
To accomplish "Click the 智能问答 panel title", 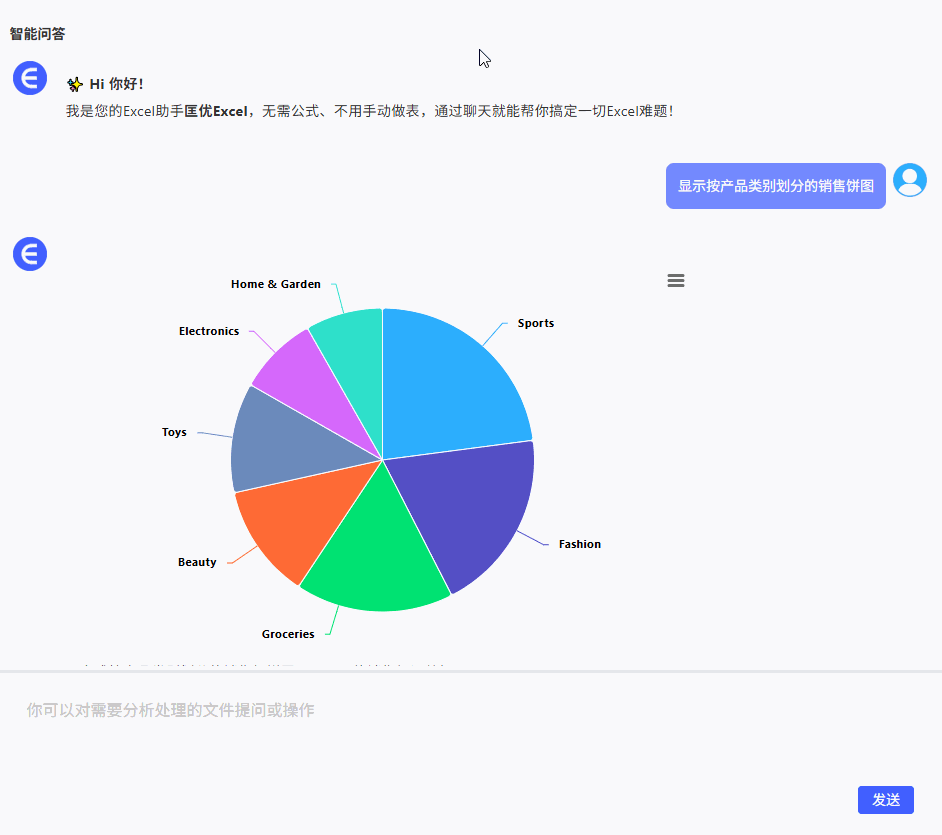I will point(37,34).
